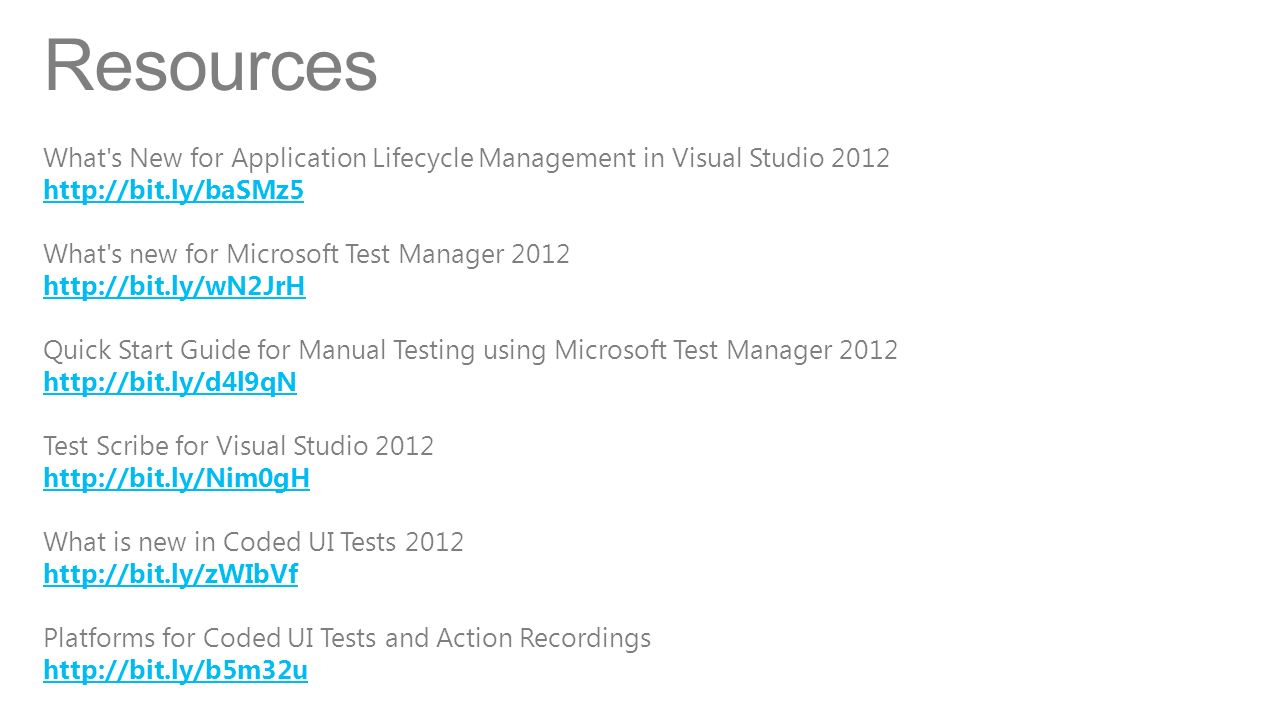This screenshot has height=720, width=1279.
Task: Follow the http://bit.ly/wN2JrH hyperlink
Action: point(174,286)
